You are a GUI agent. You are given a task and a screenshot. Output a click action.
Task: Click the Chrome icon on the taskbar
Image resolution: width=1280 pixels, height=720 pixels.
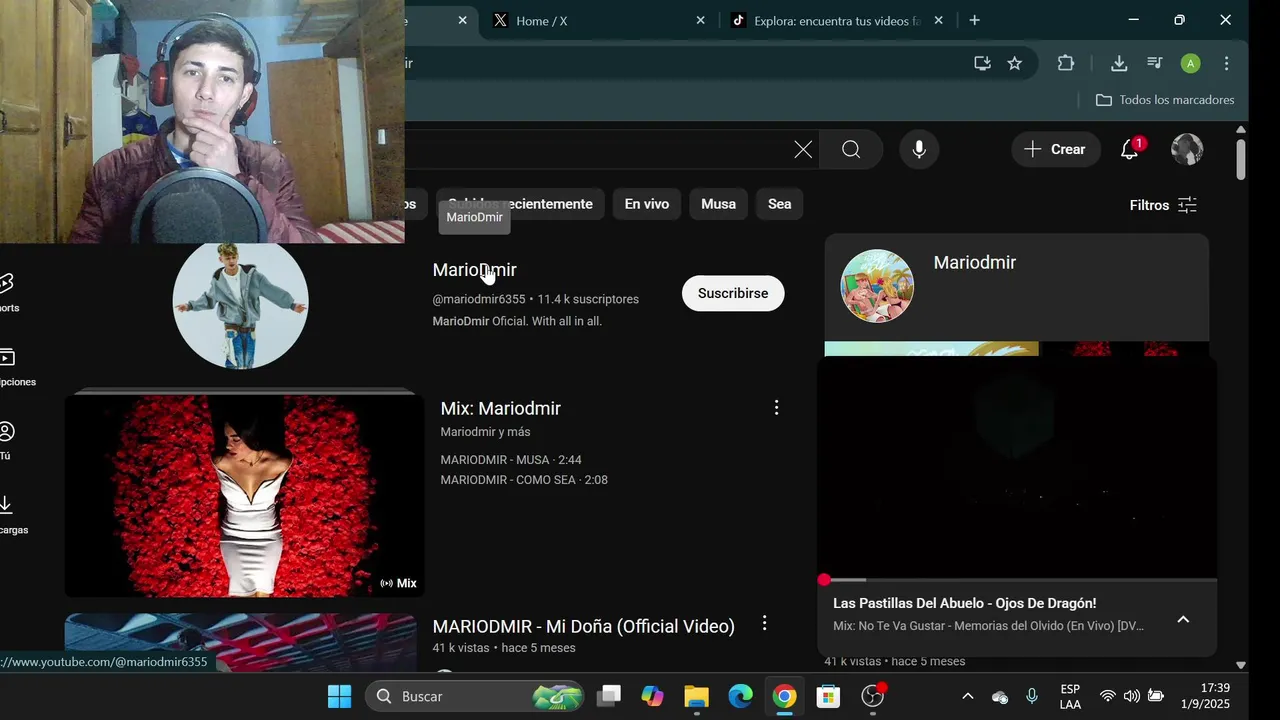click(785, 696)
